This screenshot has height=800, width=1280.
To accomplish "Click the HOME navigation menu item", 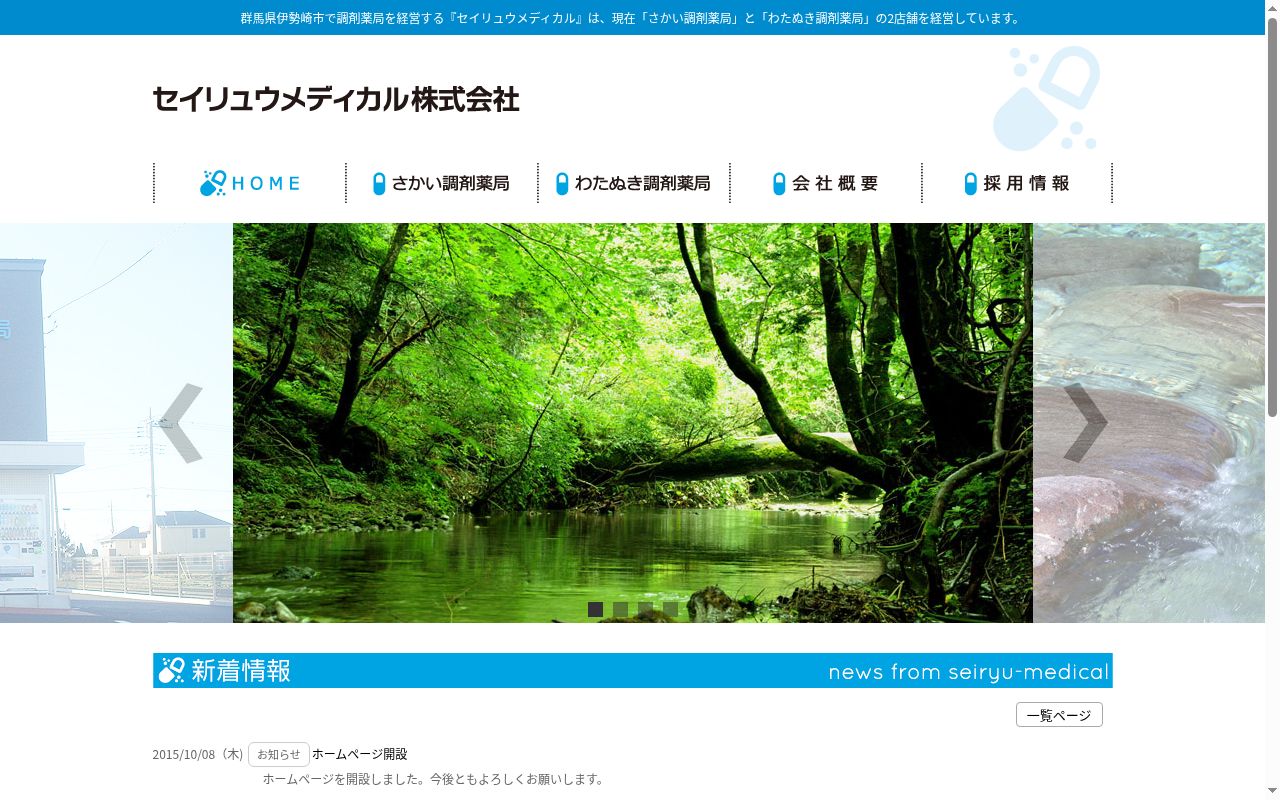I will (x=250, y=183).
